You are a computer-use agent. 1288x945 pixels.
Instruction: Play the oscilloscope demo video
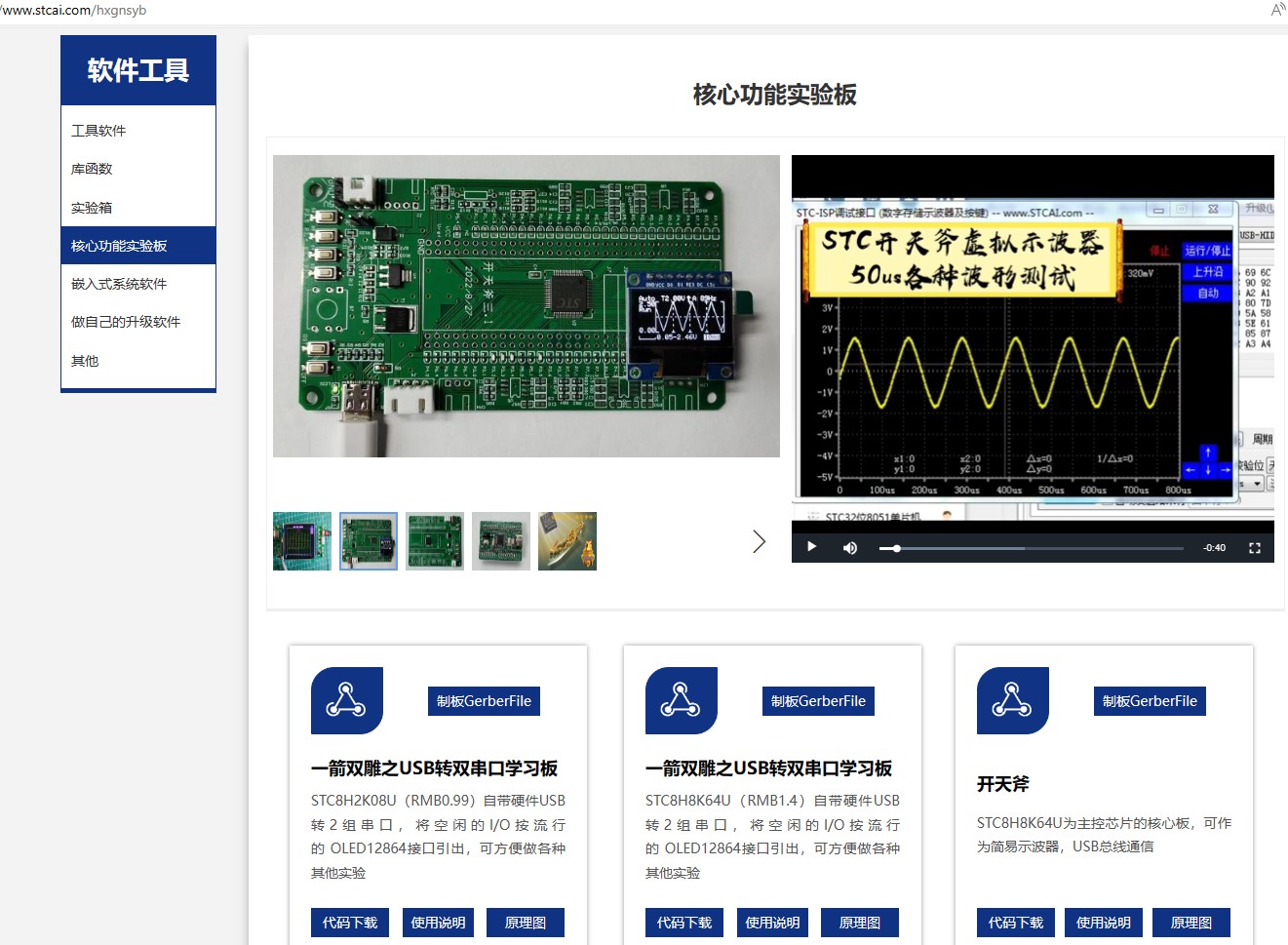pyautogui.click(x=811, y=547)
